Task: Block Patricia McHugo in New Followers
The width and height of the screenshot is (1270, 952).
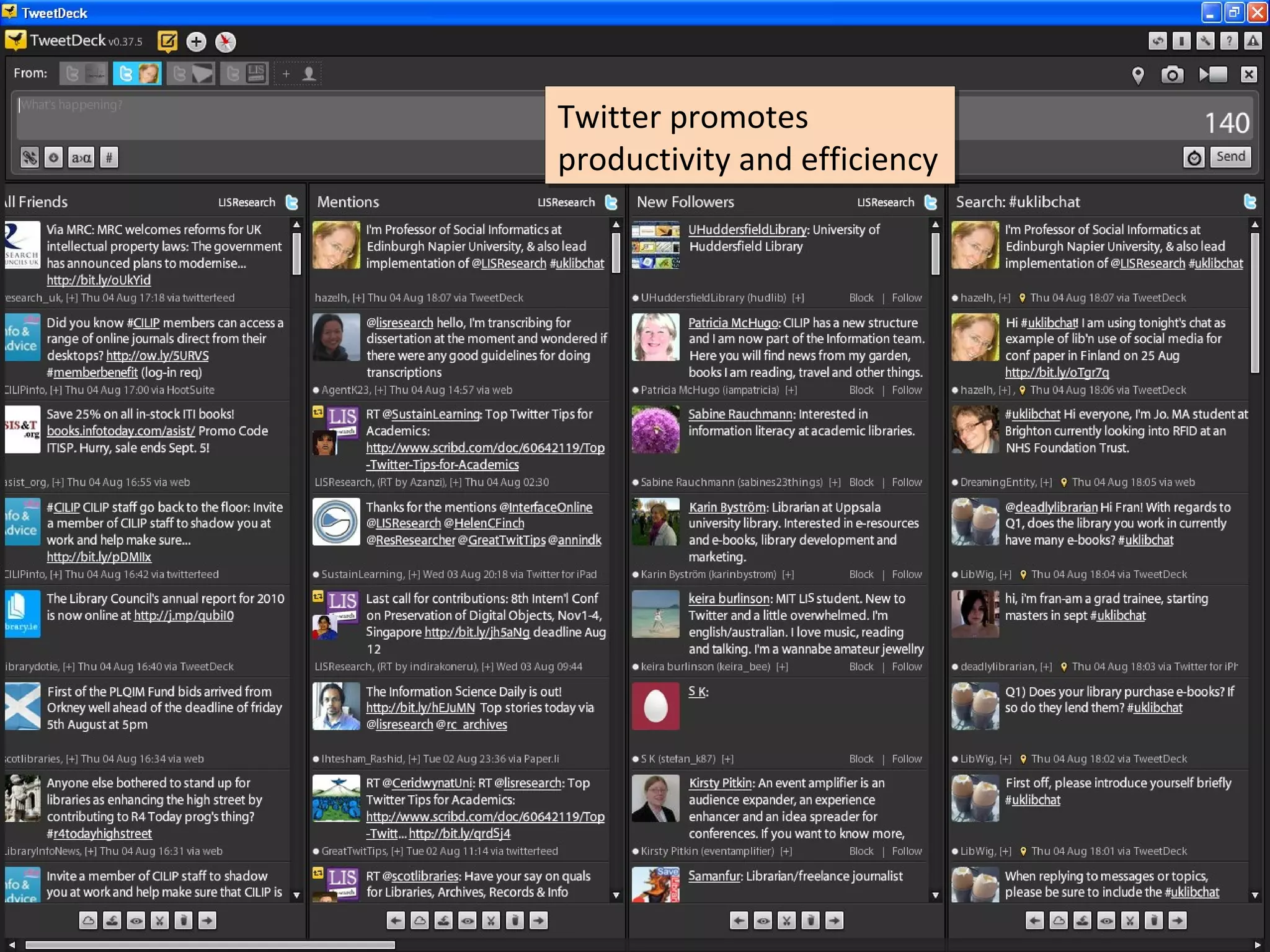Action: pos(861,390)
